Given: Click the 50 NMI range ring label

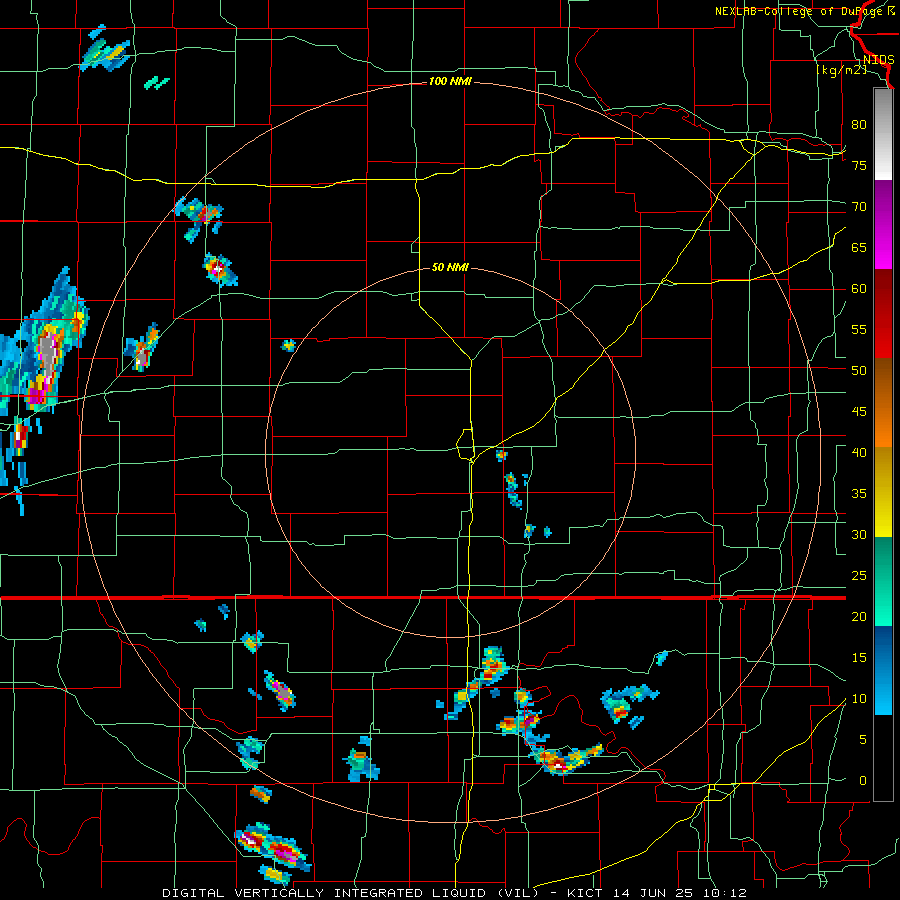Looking at the screenshot, I should pos(450,267).
